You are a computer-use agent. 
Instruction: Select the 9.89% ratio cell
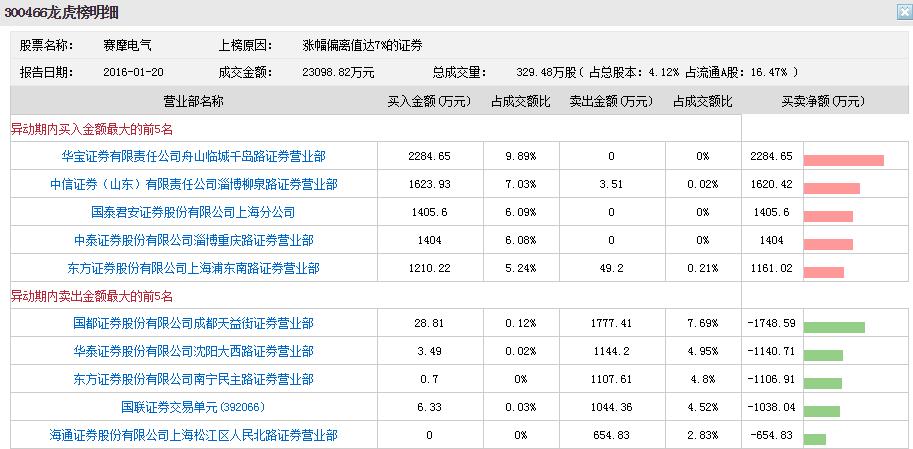[x=521, y=156]
